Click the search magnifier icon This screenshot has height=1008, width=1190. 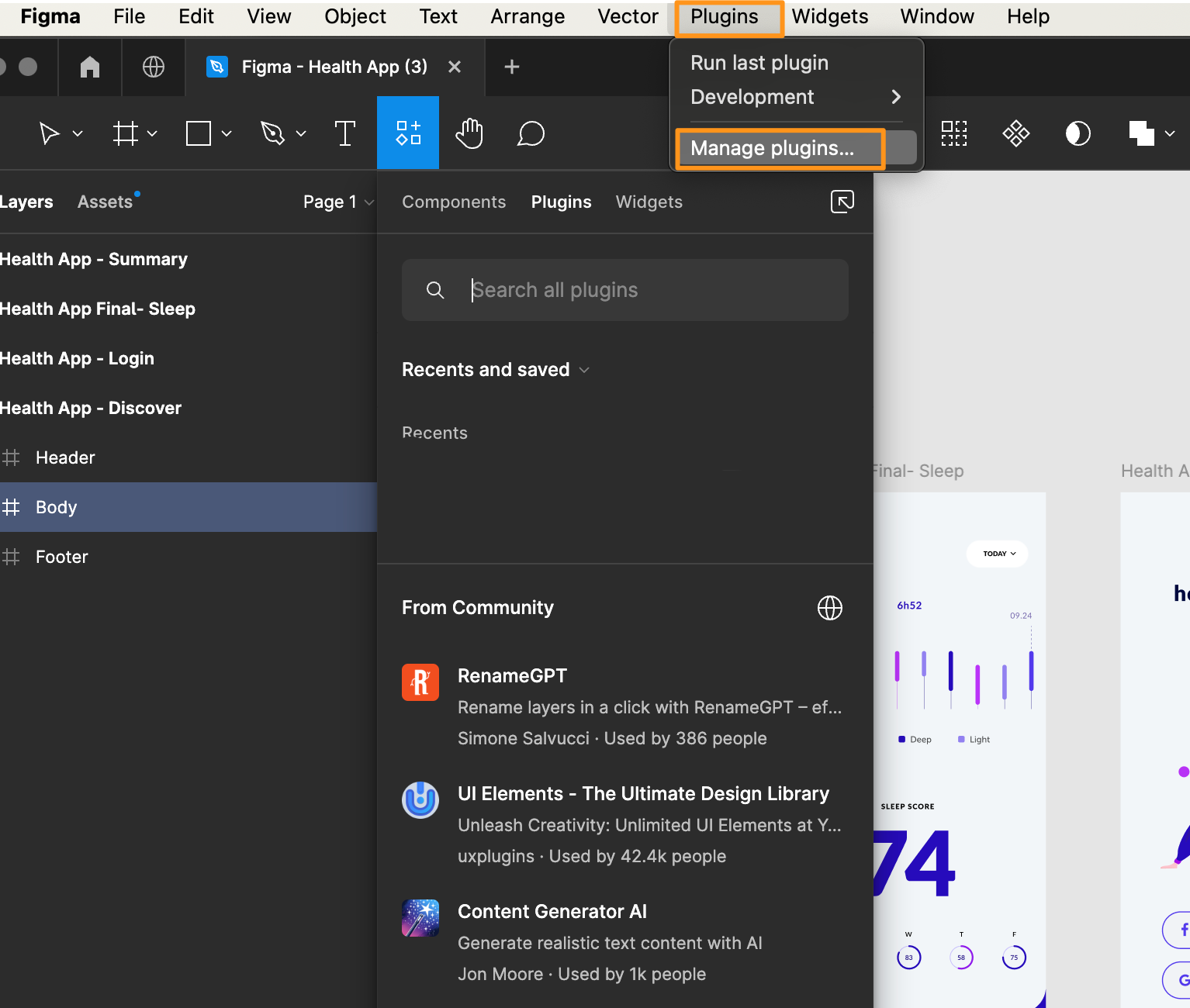pyautogui.click(x=435, y=290)
